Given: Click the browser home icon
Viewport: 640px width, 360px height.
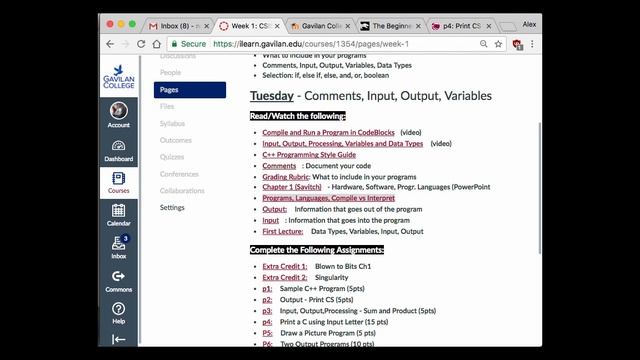Looking at the screenshot, I should [156, 44].
